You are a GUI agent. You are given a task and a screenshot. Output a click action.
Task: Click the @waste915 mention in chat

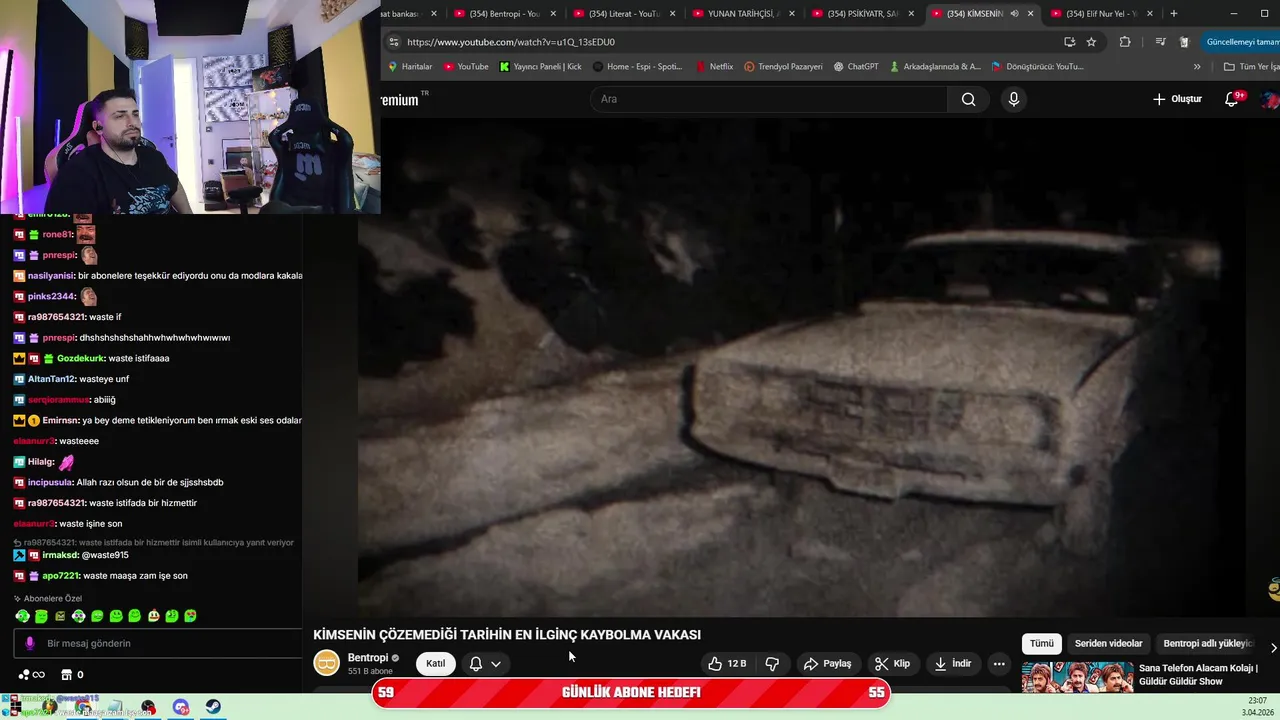coord(104,555)
